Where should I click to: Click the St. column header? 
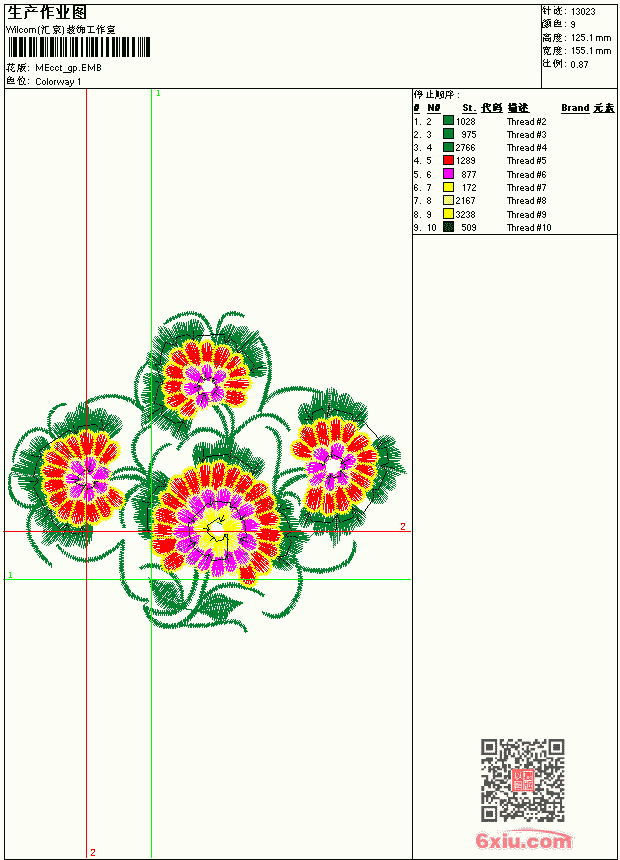coord(469,108)
